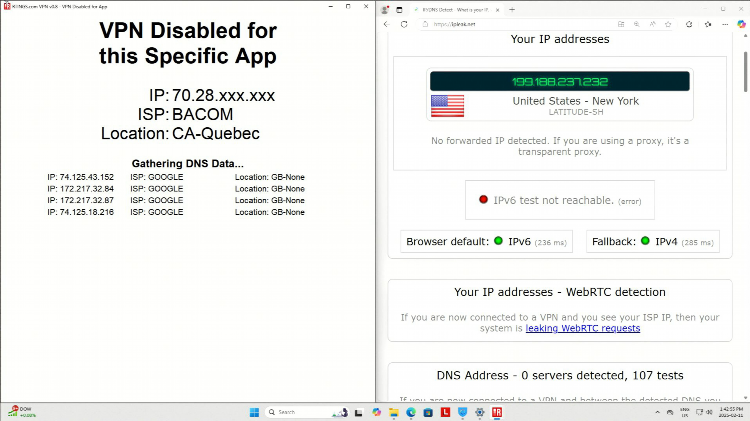Open split screen icon in address bar
The height and width of the screenshot is (421, 750).
coord(621,24)
